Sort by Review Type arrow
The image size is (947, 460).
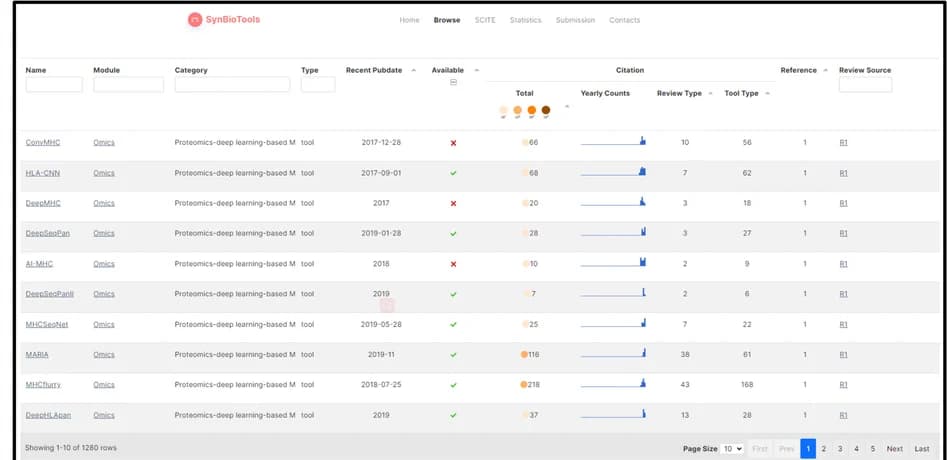click(710, 94)
